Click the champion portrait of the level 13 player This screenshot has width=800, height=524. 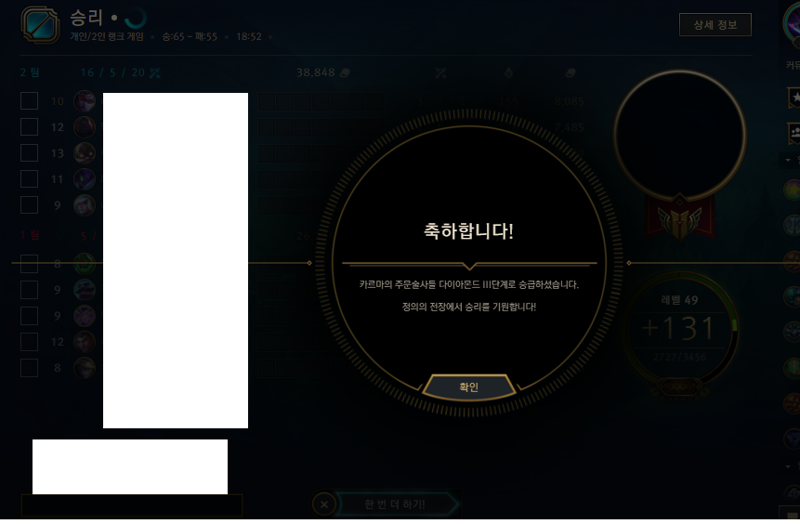pyautogui.click(x=84, y=153)
